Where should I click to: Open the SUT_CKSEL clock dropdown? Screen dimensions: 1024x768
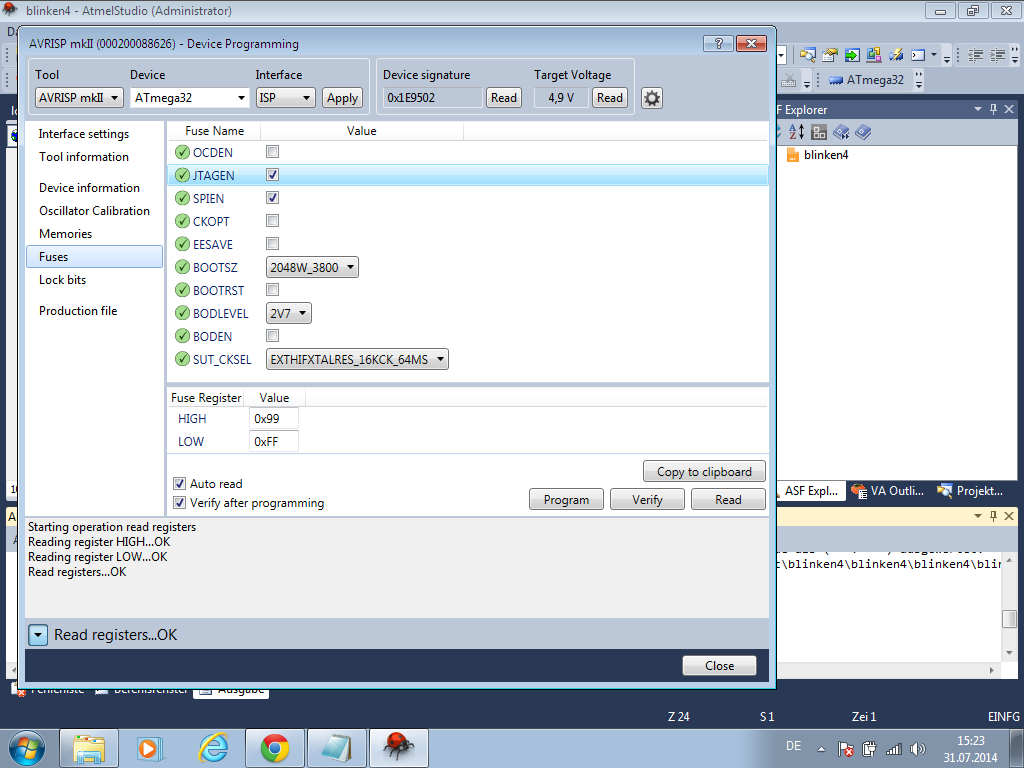pyautogui.click(x=357, y=359)
